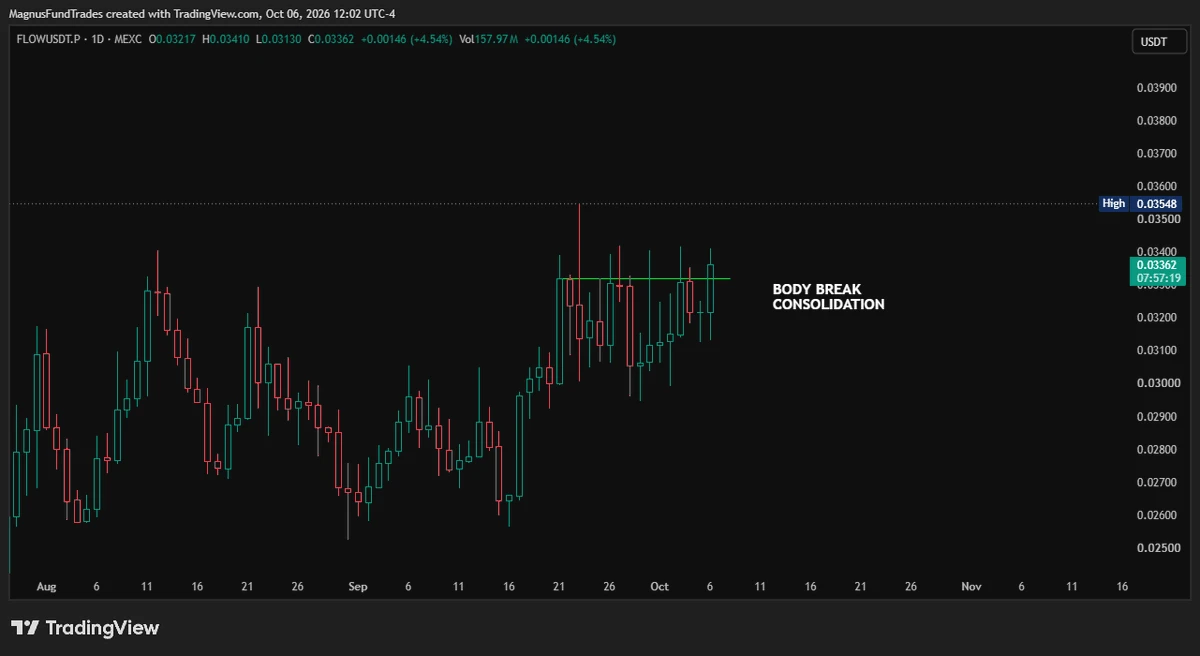Select the BODY BREAK CONSOLIDATION text annotation
1200x656 pixels.
828,297
